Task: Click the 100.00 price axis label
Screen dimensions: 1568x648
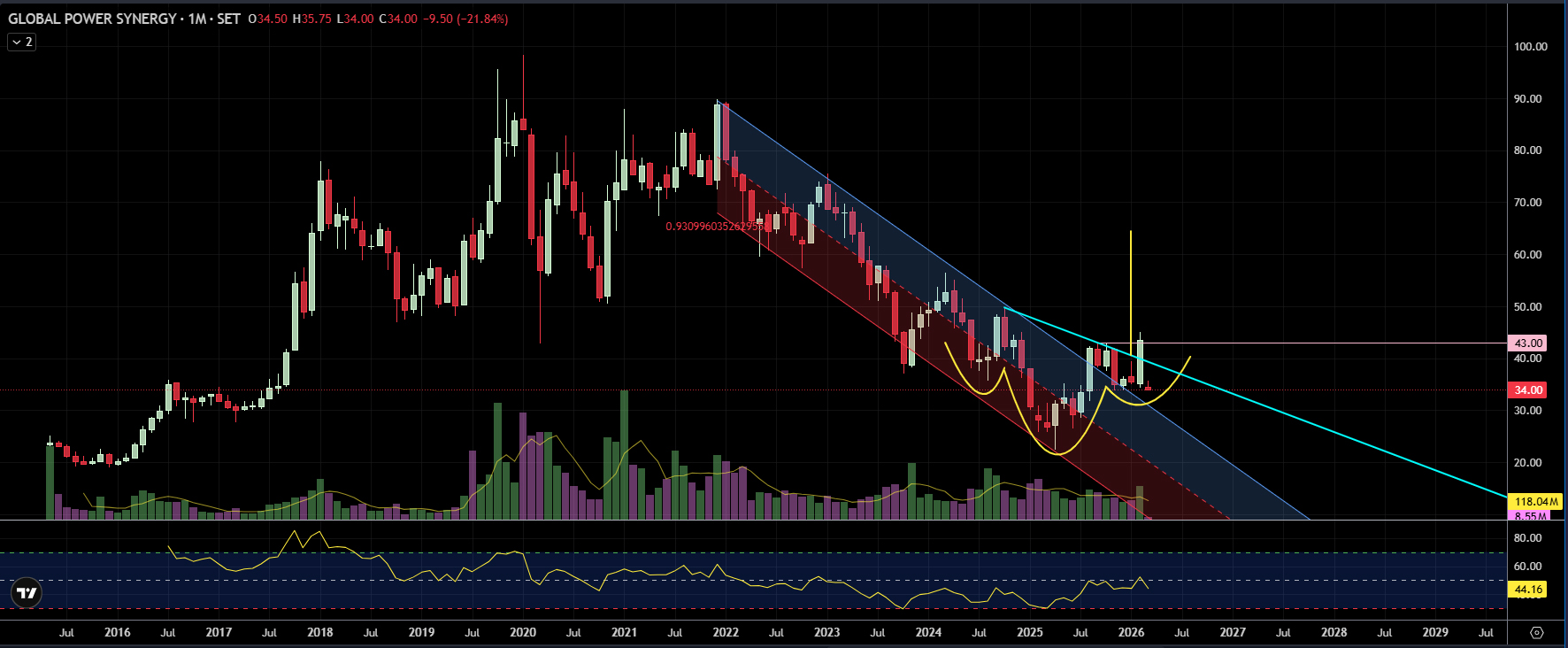Action: [x=1531, y=47]
